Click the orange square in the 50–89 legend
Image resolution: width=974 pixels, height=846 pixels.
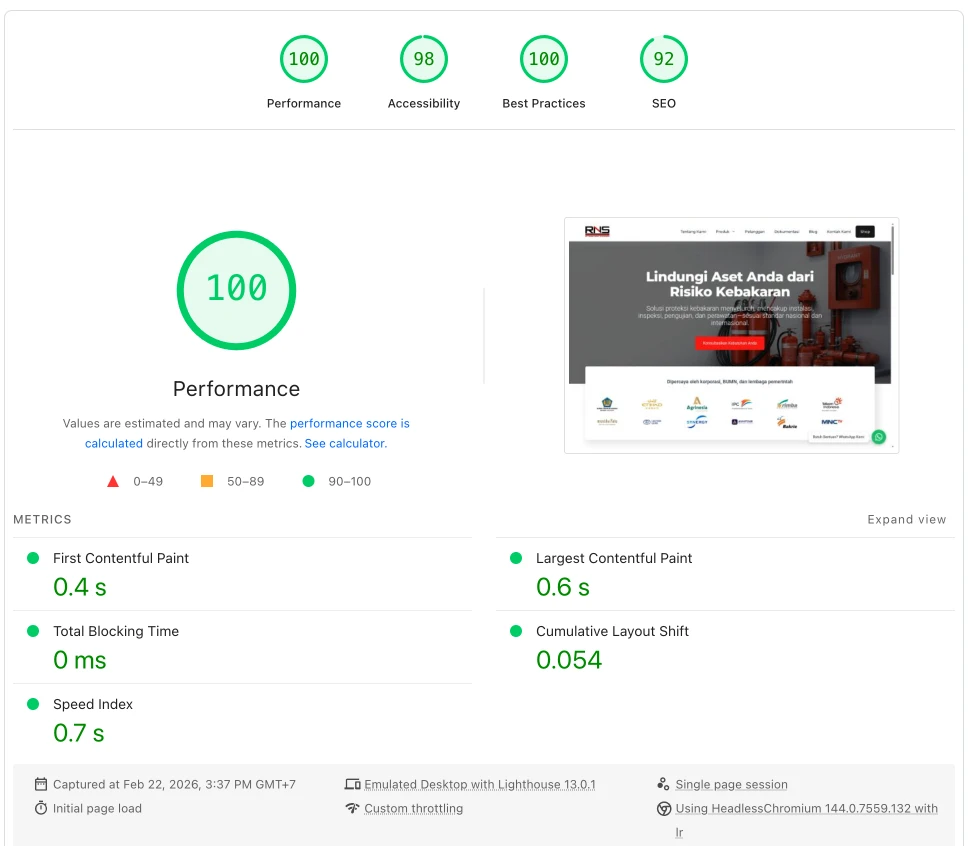(207, 481)
